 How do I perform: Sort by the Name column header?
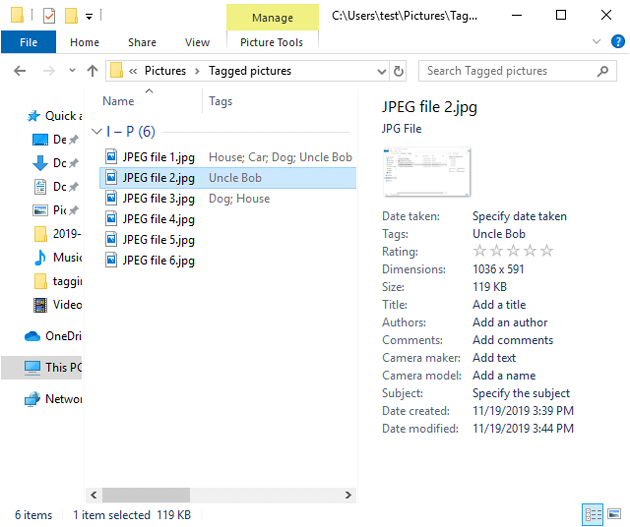(x=118, y=101)
